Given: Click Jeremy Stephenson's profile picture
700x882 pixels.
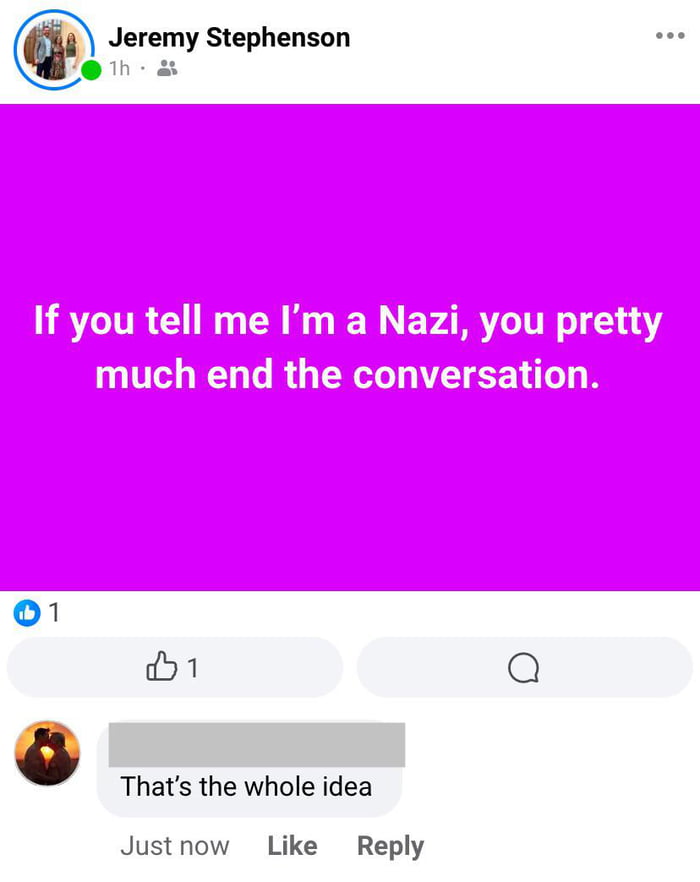Looking at the screenshot, I should point(54,49).
